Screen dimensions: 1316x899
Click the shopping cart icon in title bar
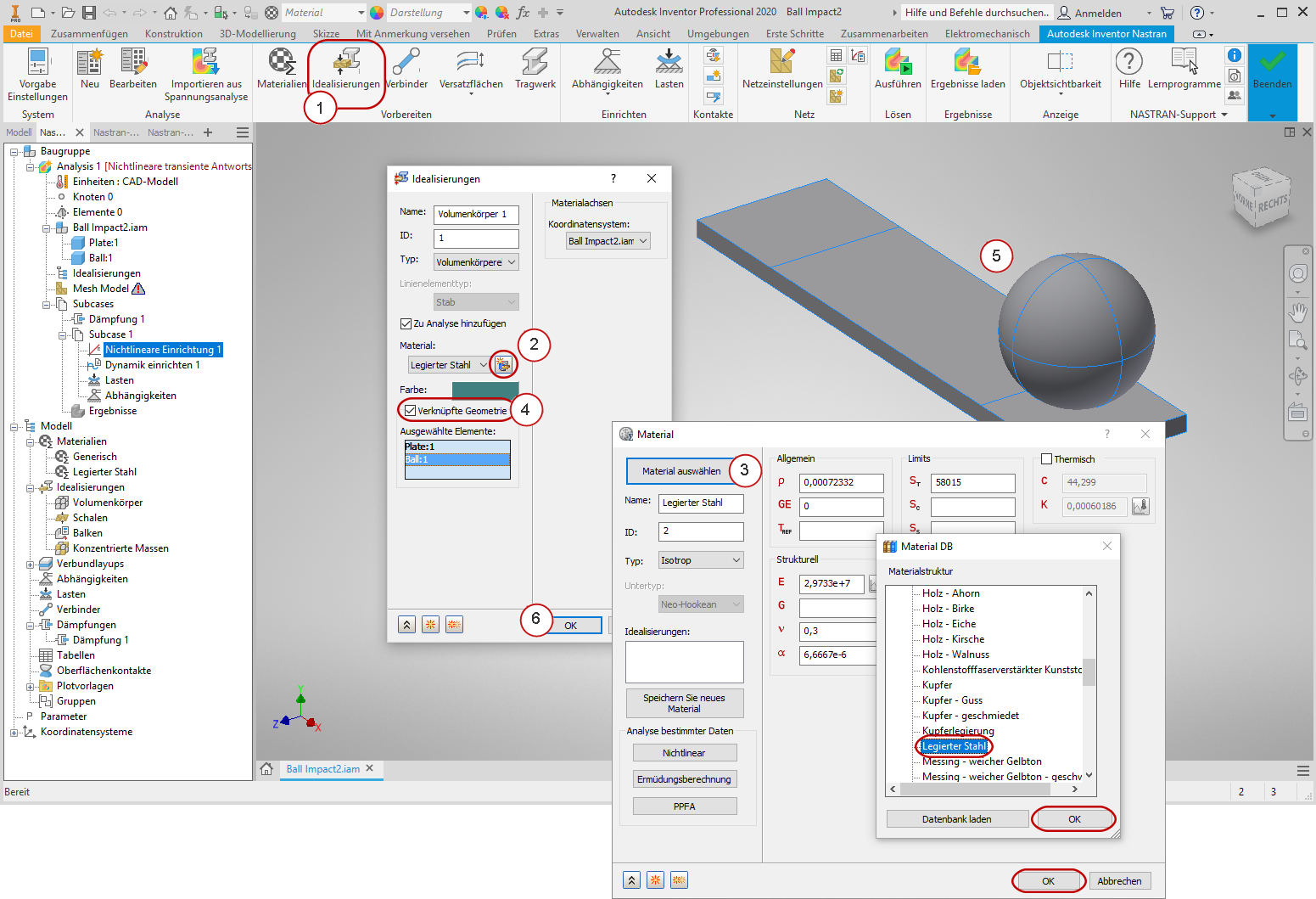coord(1168,13)
